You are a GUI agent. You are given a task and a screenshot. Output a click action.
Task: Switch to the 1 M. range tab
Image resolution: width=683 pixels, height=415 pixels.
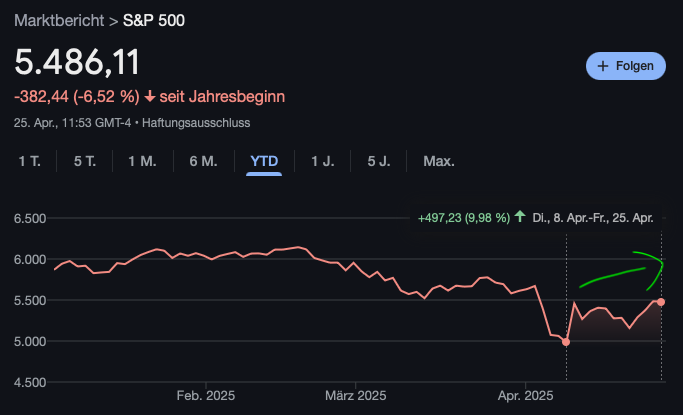coord(142,161)
